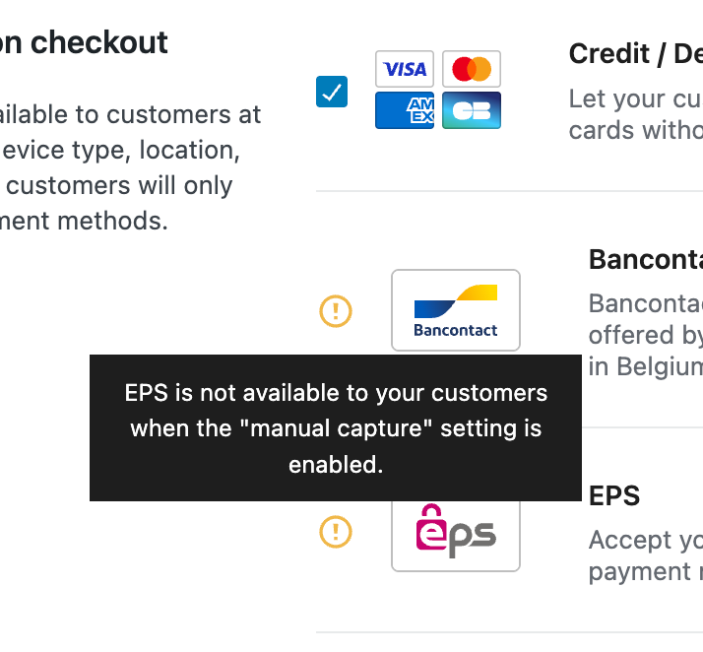Viewport: 703px width, 652px height.
Task: Click the EPS manual capture tooltip
Action: click(x=336, y=428)
